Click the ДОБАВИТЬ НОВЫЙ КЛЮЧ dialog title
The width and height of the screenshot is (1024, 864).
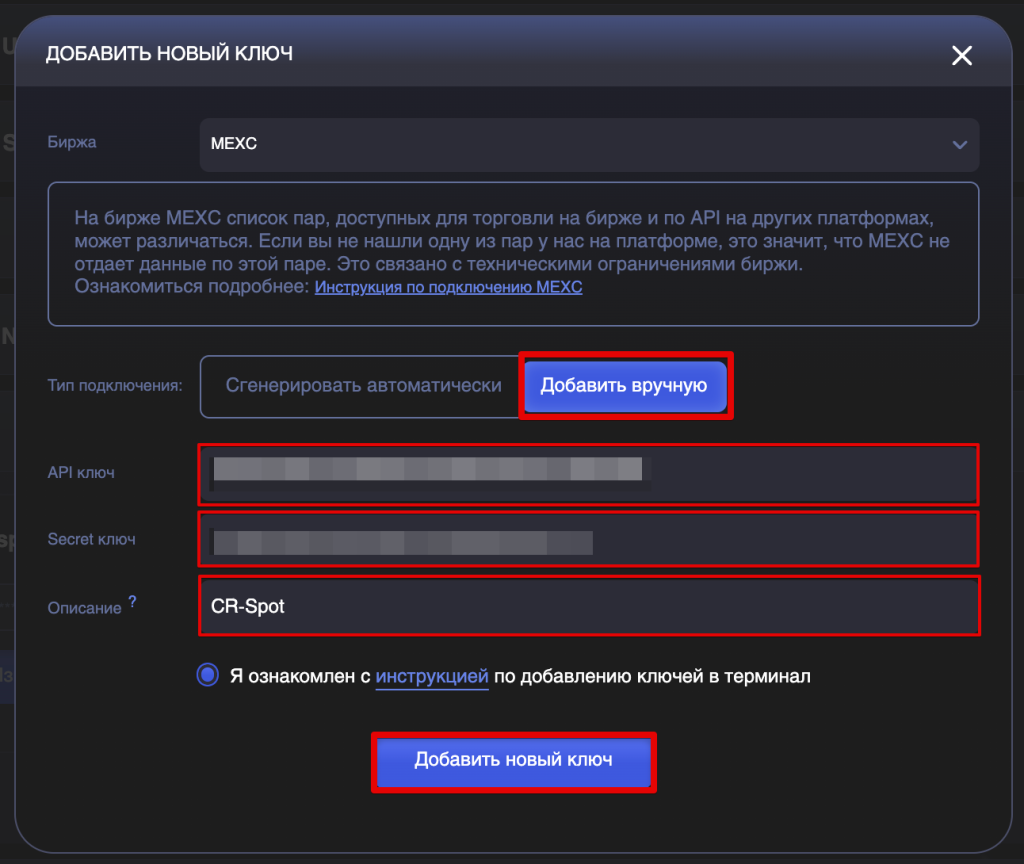point(169,54)
